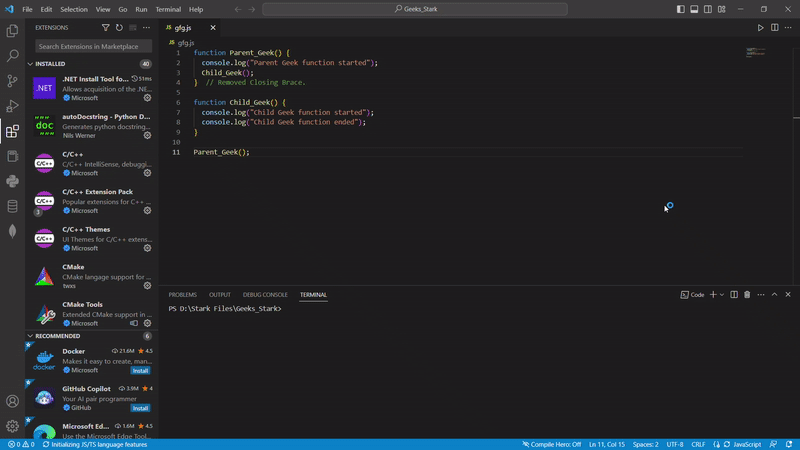Maximize the panel size chevron
Image resolution: width=800 pixels, height=450 pixels.
click(774, 294)
